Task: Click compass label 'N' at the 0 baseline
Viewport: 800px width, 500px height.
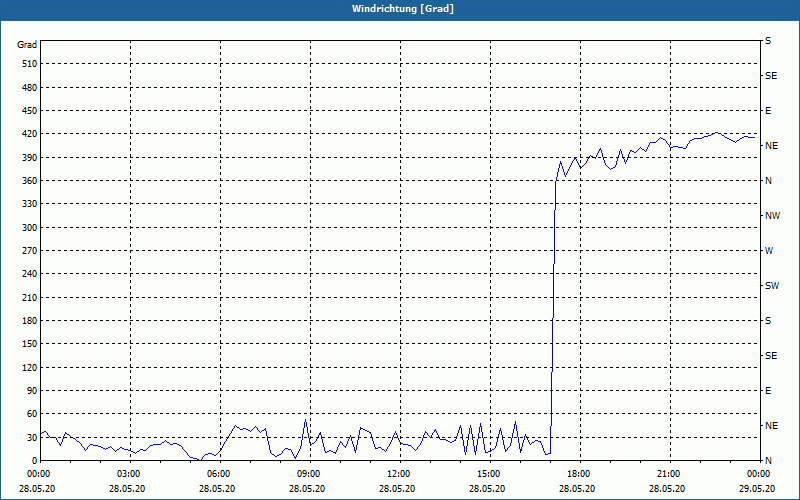Action: click(x=768, y=461)
